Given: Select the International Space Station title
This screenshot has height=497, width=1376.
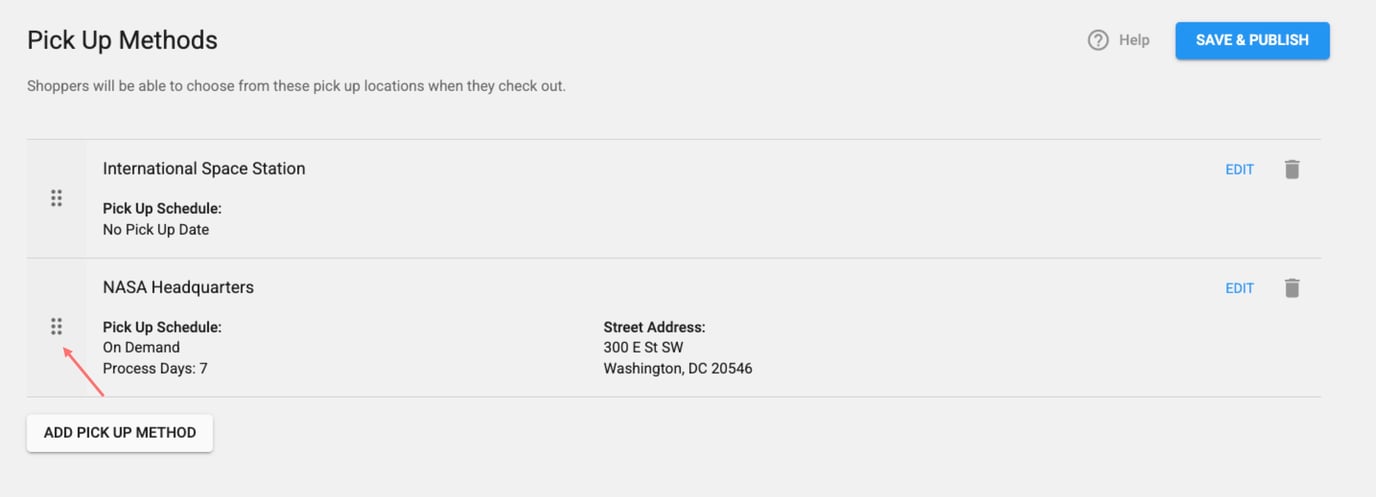Looking at the screenshot, I should point(204,168).
